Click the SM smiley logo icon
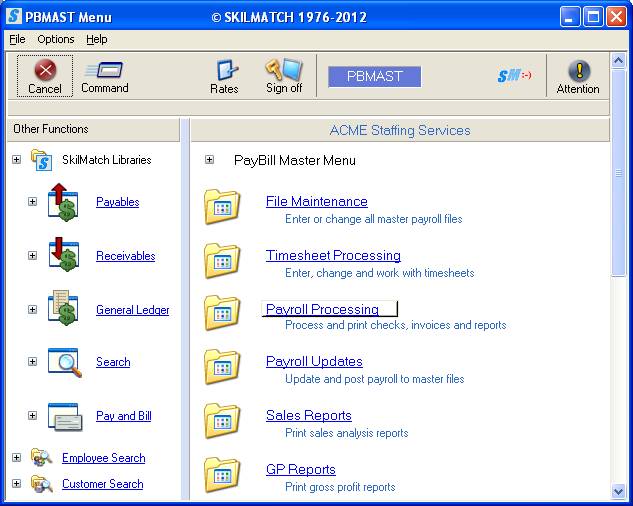Image resolution: width=633 pixels, height=506 pixels. 514,75
